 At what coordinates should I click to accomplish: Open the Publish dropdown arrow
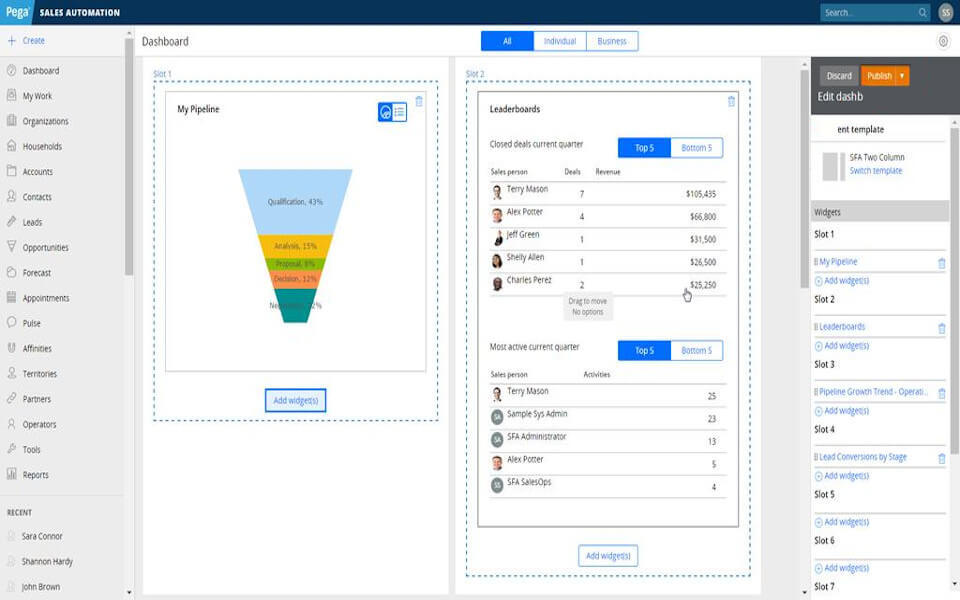[902, 76]
